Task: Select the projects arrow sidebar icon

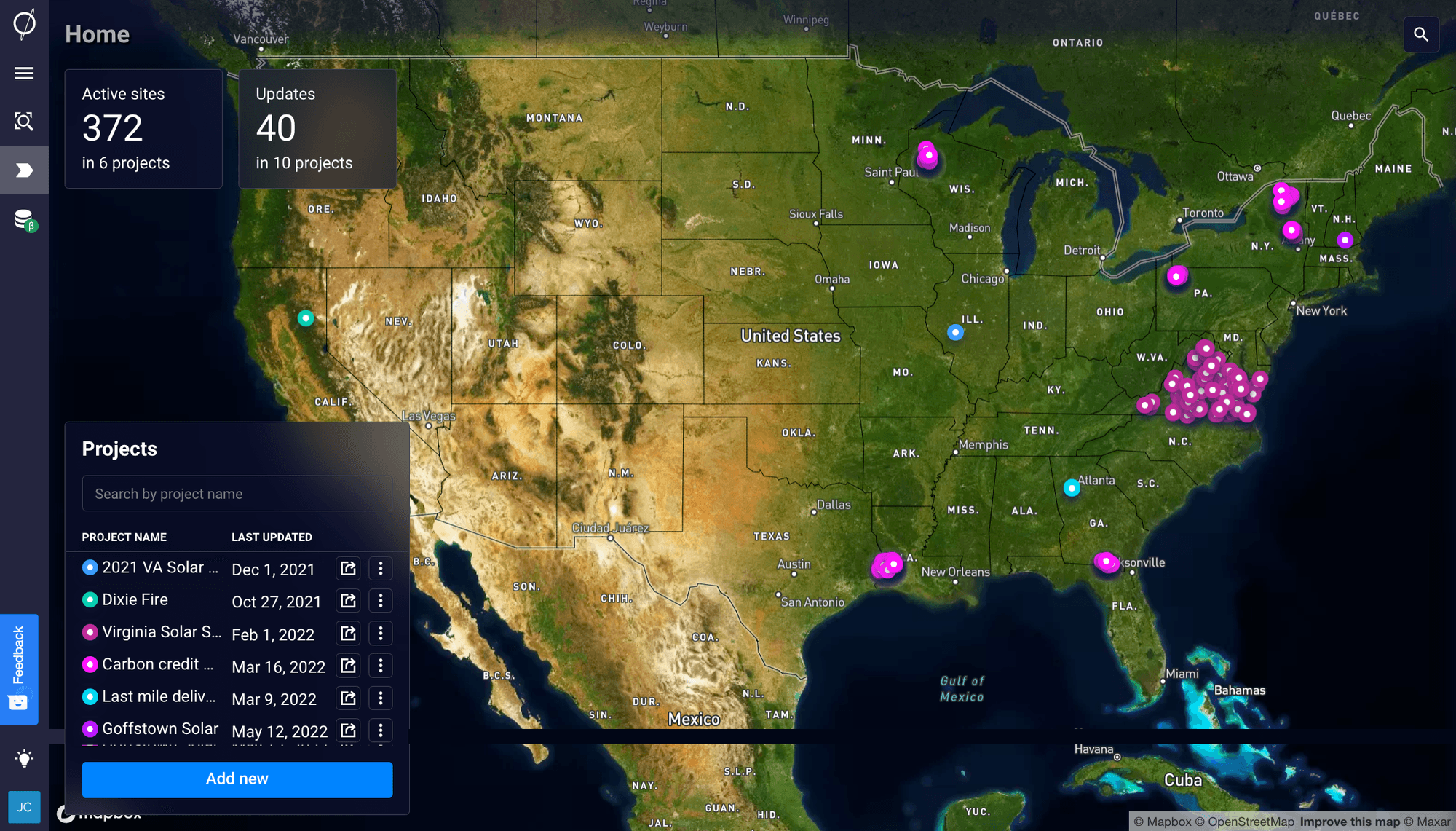Action: (24, 170)
